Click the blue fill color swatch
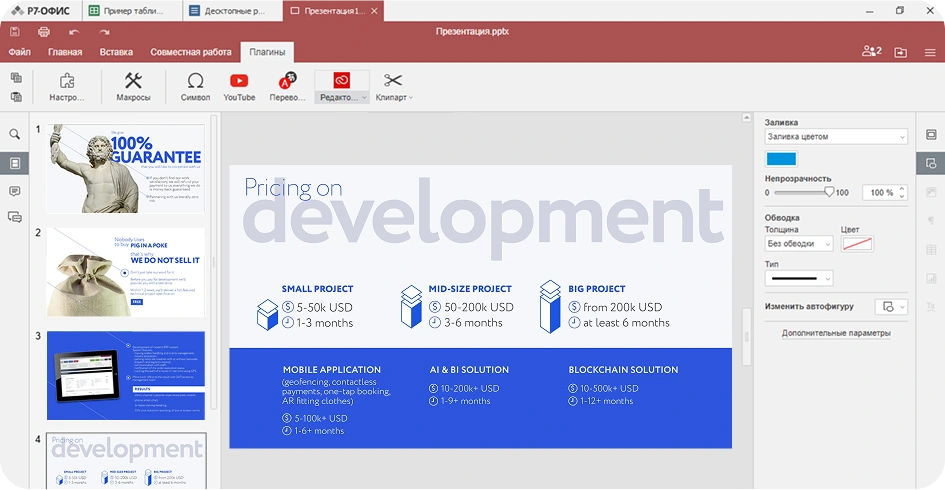This screenshot has width=945, height=490. click(781, 159)
